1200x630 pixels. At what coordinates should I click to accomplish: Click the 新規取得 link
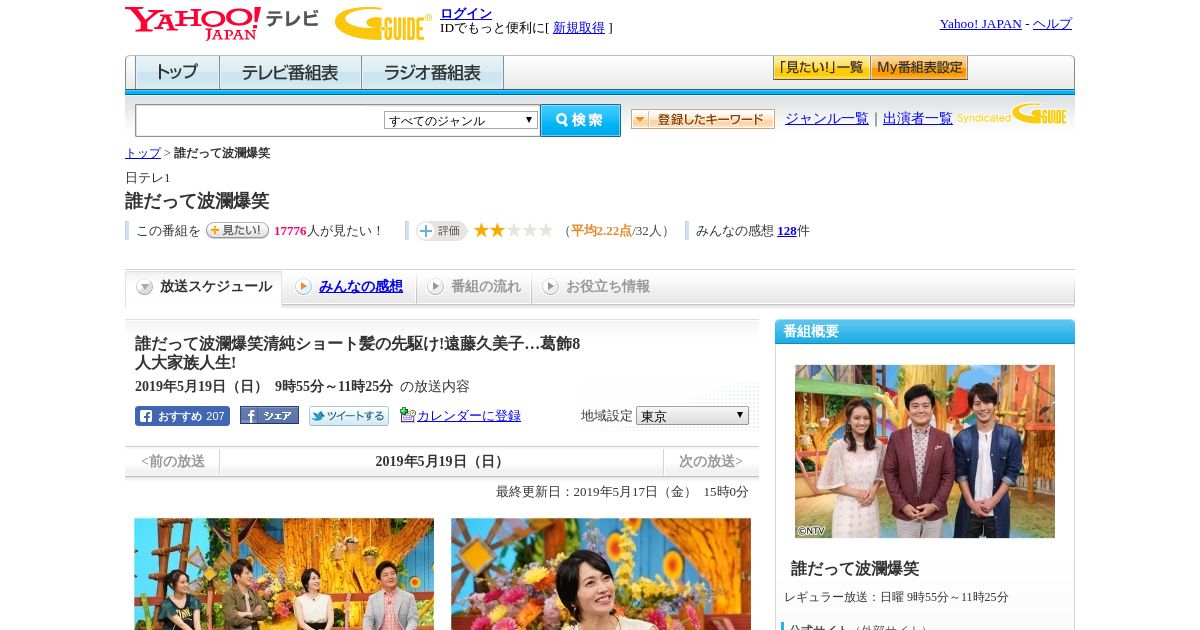click(x=579, y=28)
